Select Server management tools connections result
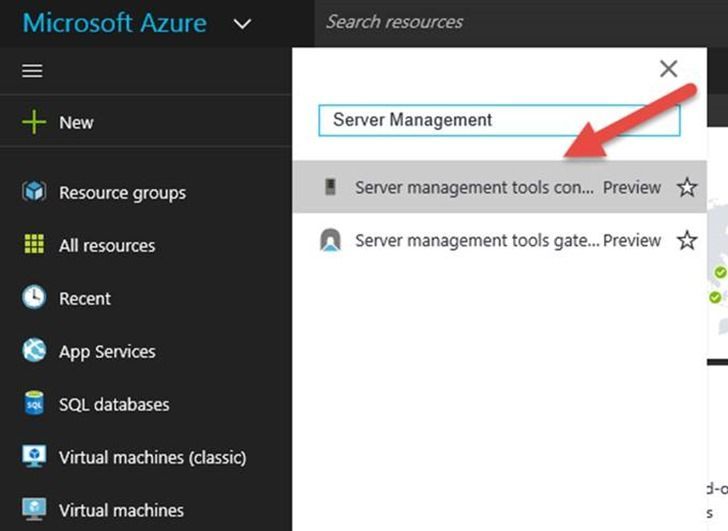Screen dimensions: 728x531 click(x=474, y=187)
